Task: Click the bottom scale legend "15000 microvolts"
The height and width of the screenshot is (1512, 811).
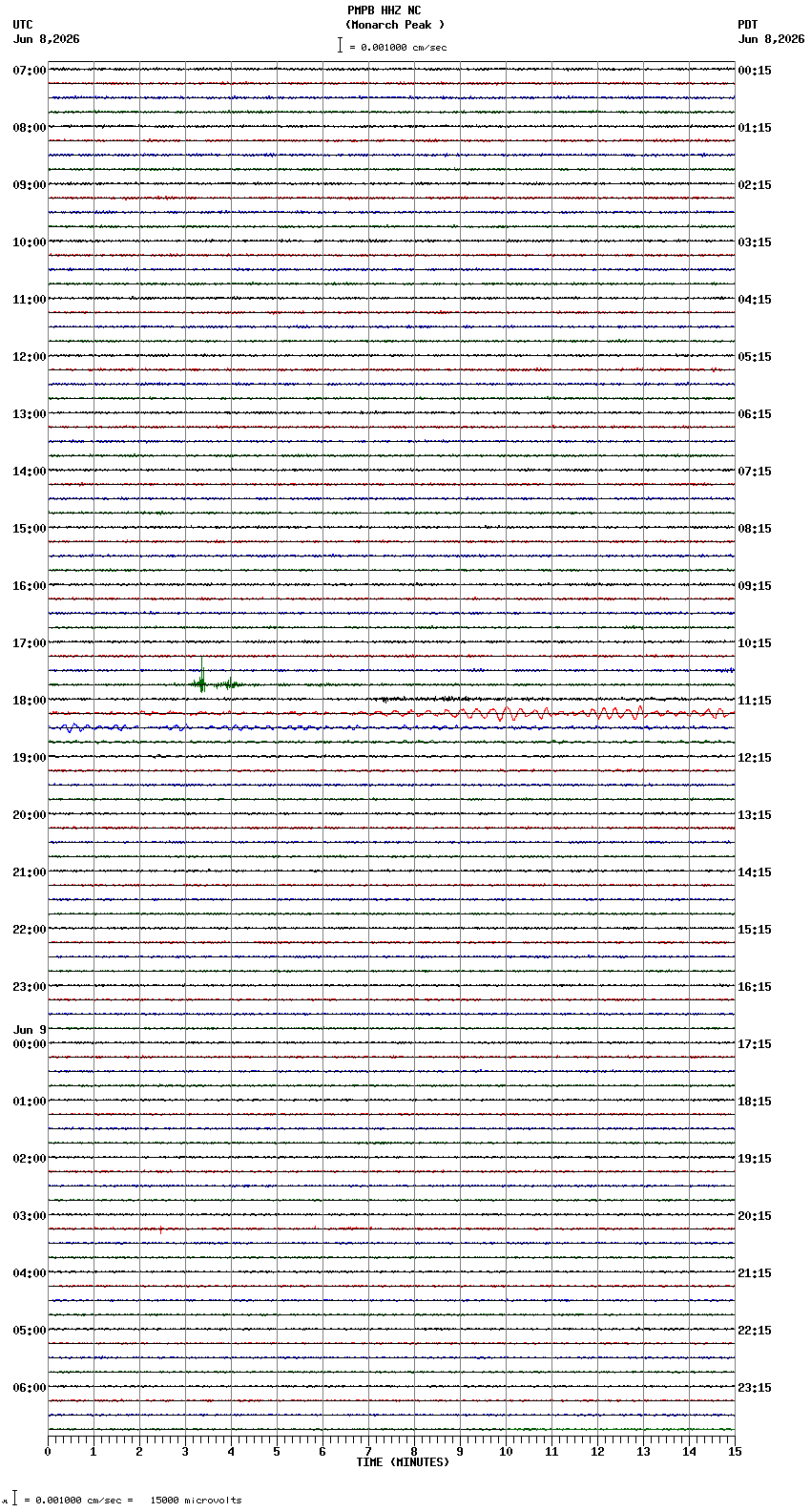Action: tap(197, 1501)
